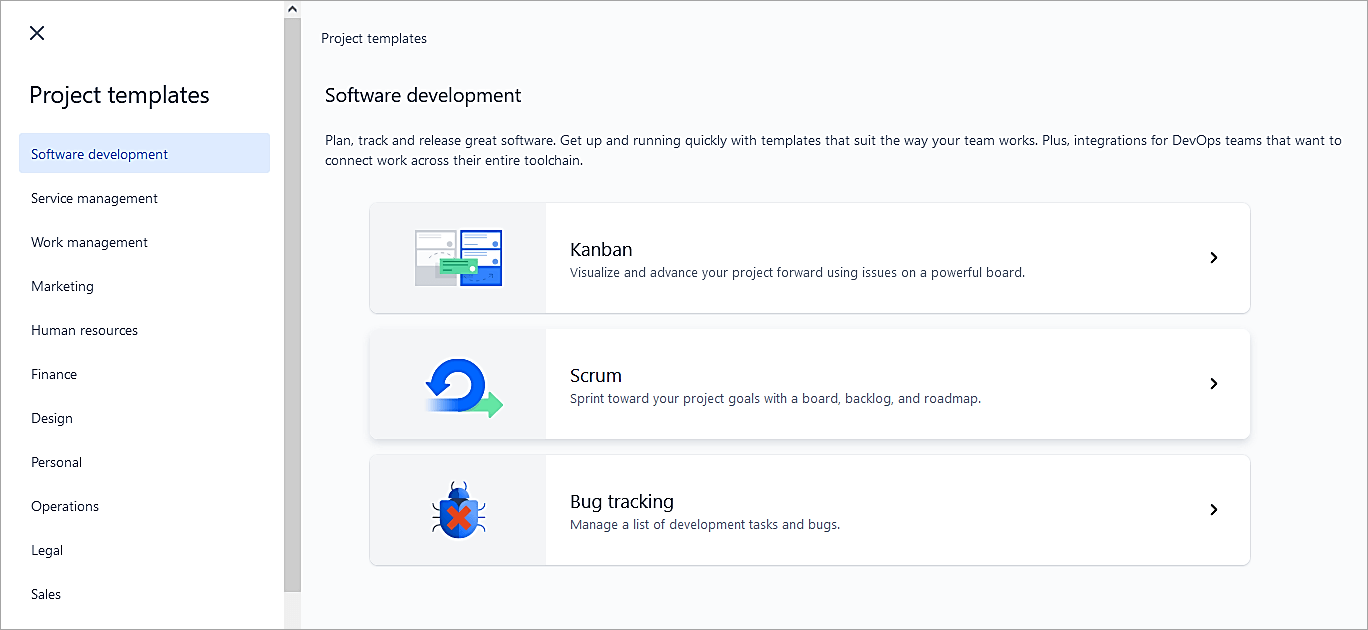The image size is (1368, 630).
Task: Go to Design templates
Action: coord(52,418)
